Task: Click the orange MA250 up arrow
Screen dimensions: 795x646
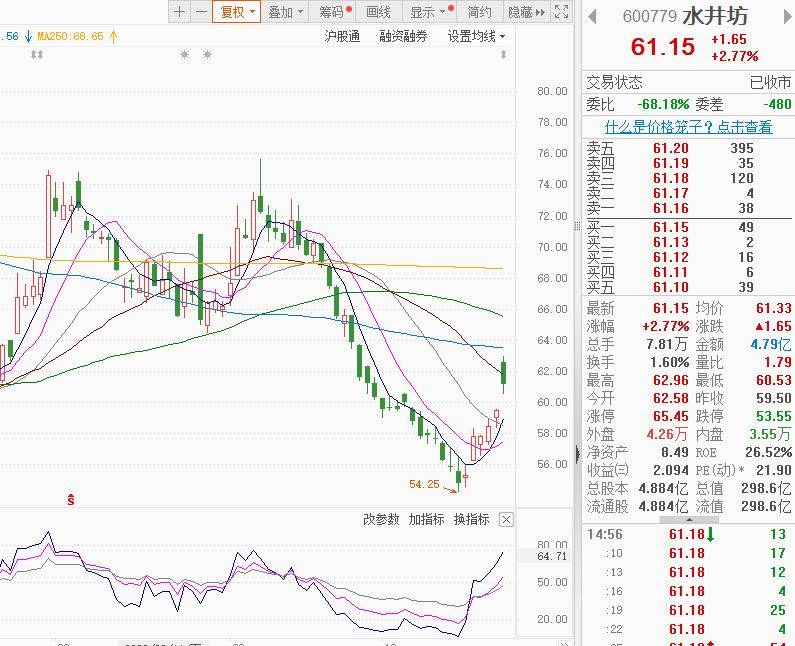Action: pos(113,36)
